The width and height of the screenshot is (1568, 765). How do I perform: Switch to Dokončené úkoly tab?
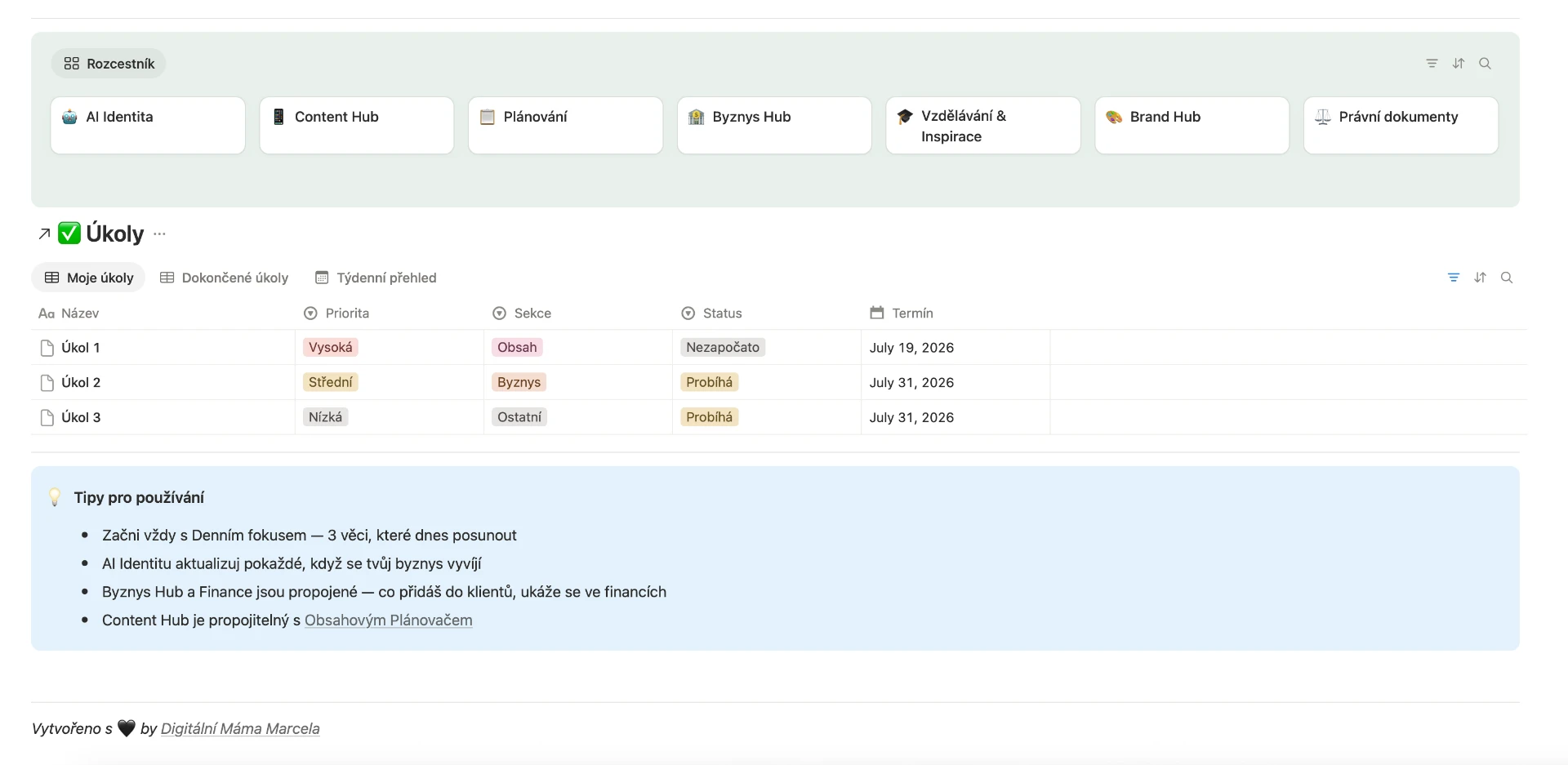pos(224,278)
